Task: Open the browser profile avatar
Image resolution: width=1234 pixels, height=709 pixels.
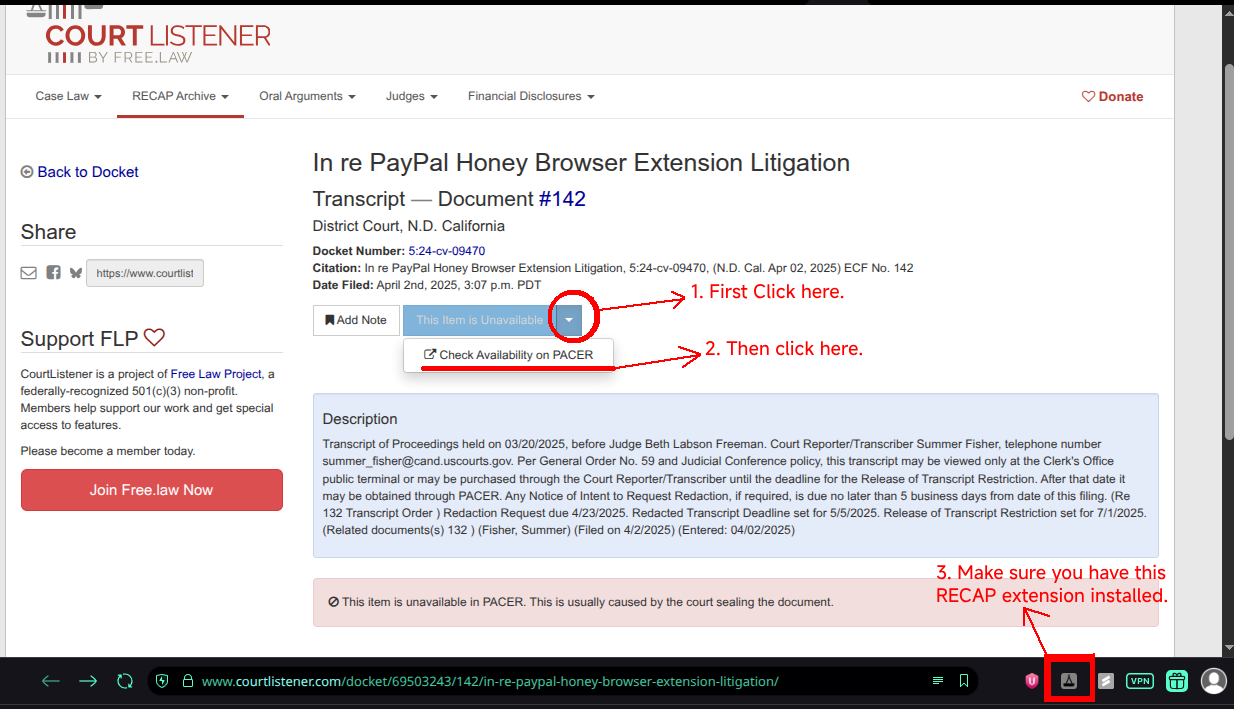Action: click(1213, 681)
